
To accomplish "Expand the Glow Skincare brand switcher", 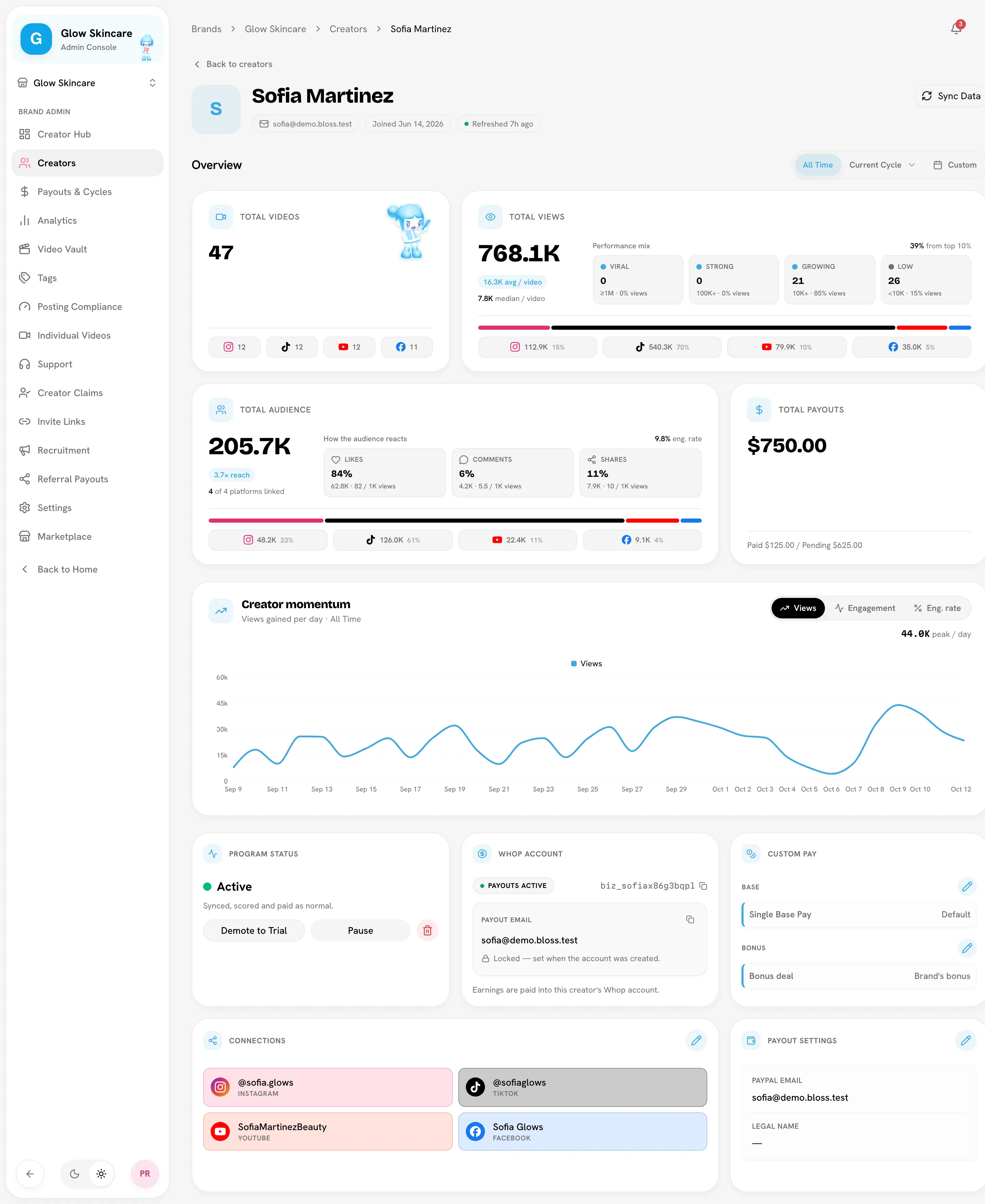I will [x=87, y=83].
